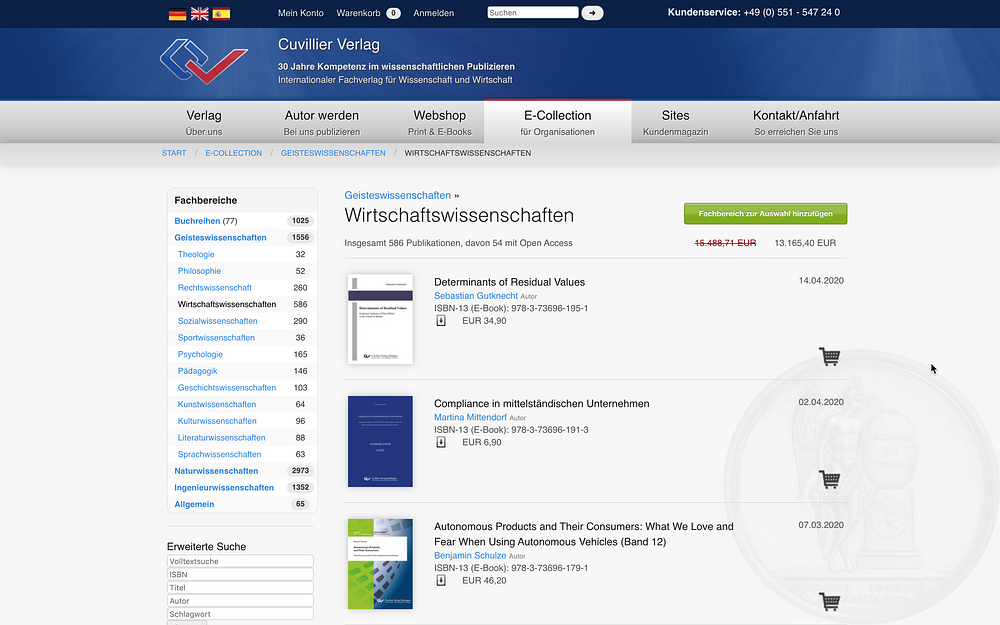Open Autonomous Products book cover thumbnail
The image size is (1000, 625).
point(380,564)
